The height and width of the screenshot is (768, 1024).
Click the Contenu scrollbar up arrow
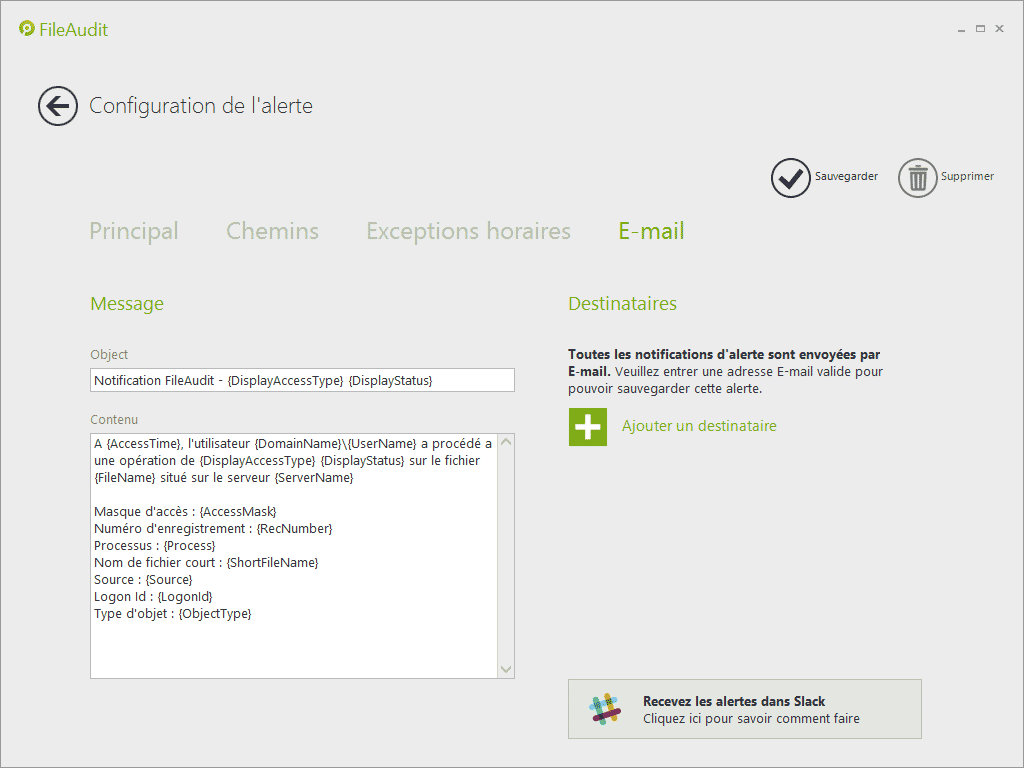tap(505, 443)
